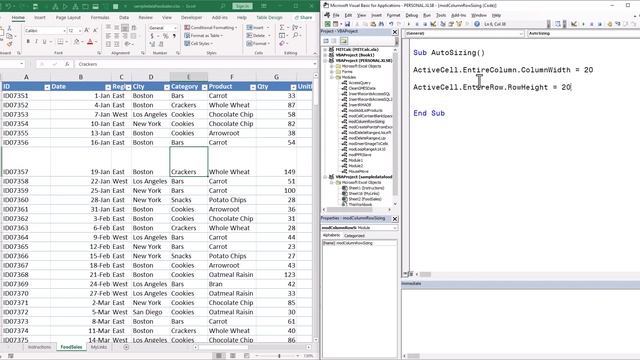640x360 pixels.
Task: Open the font name Calibri dropdown
Action: point(64,31)
